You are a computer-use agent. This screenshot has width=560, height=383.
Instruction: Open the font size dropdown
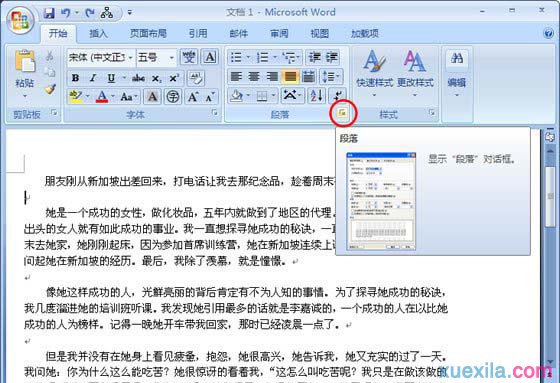172,58
